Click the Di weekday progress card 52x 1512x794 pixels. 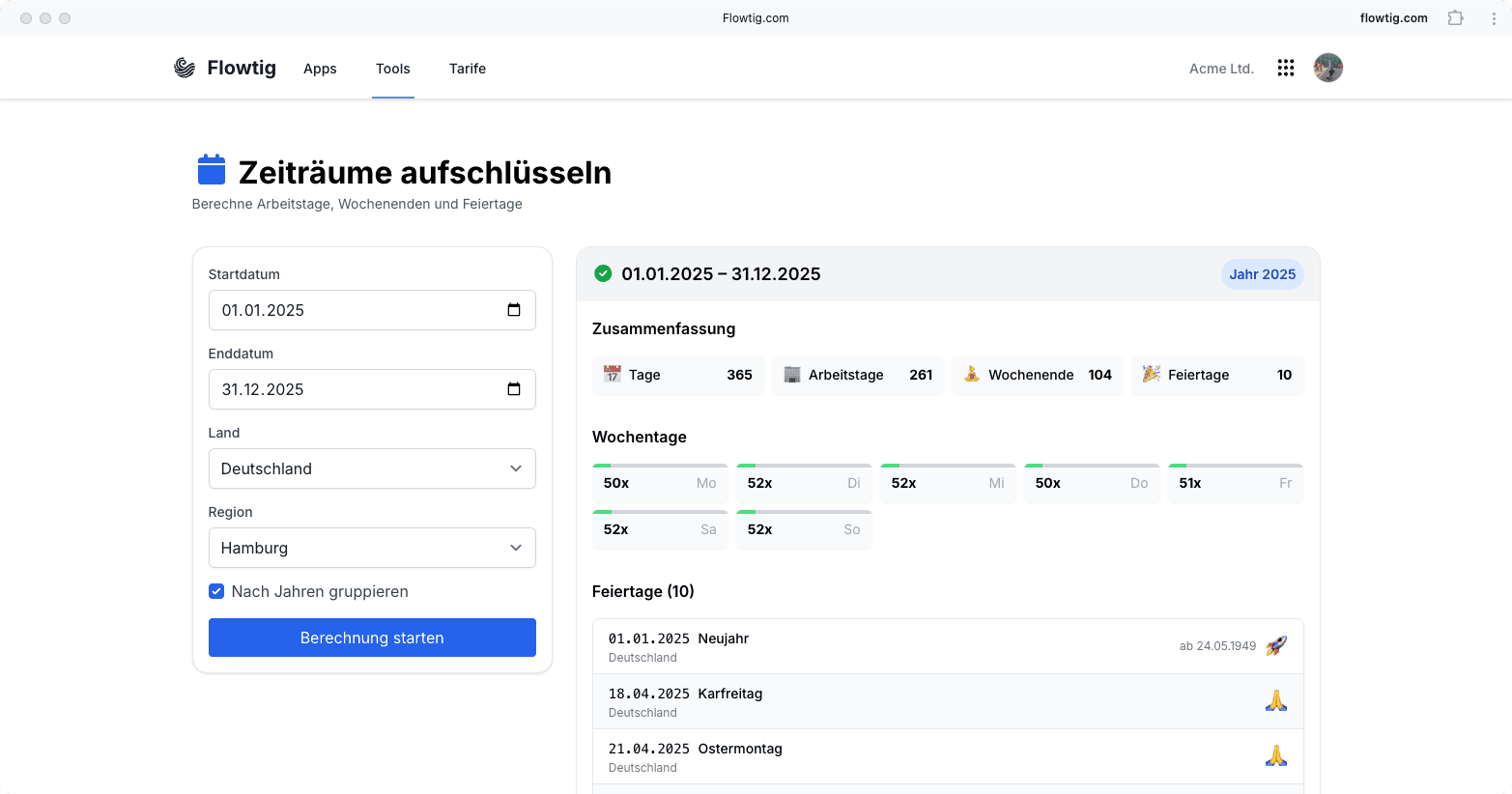click(x=804, y=483)
